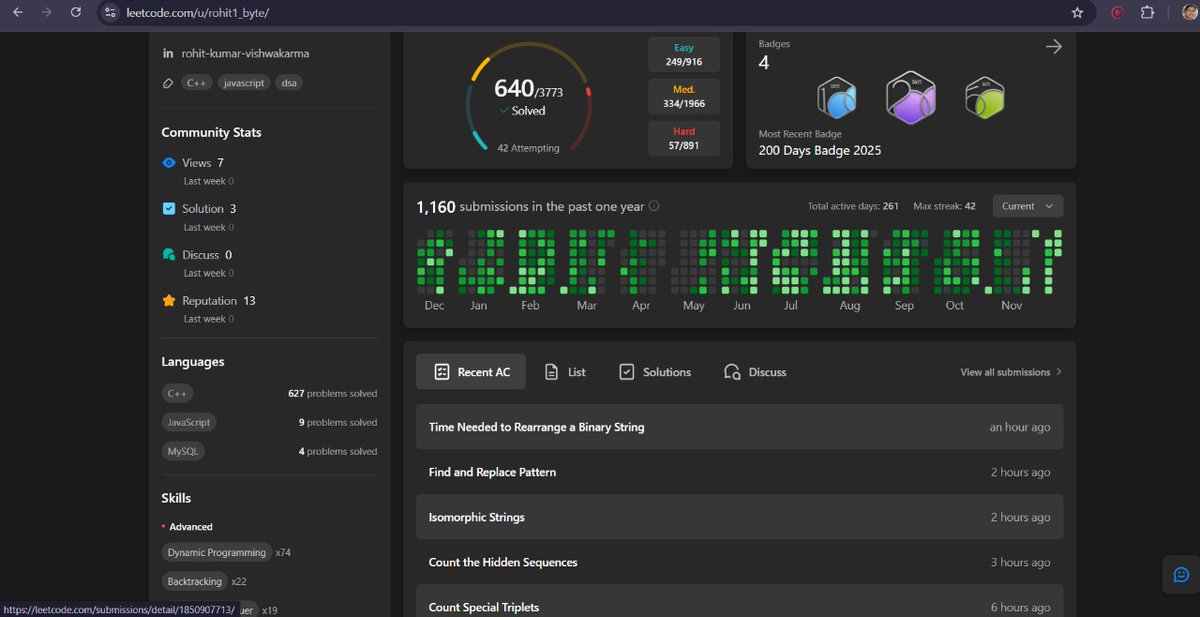Click the 42 Attempting label
The image size is (1200, 617).
(528, 148)
